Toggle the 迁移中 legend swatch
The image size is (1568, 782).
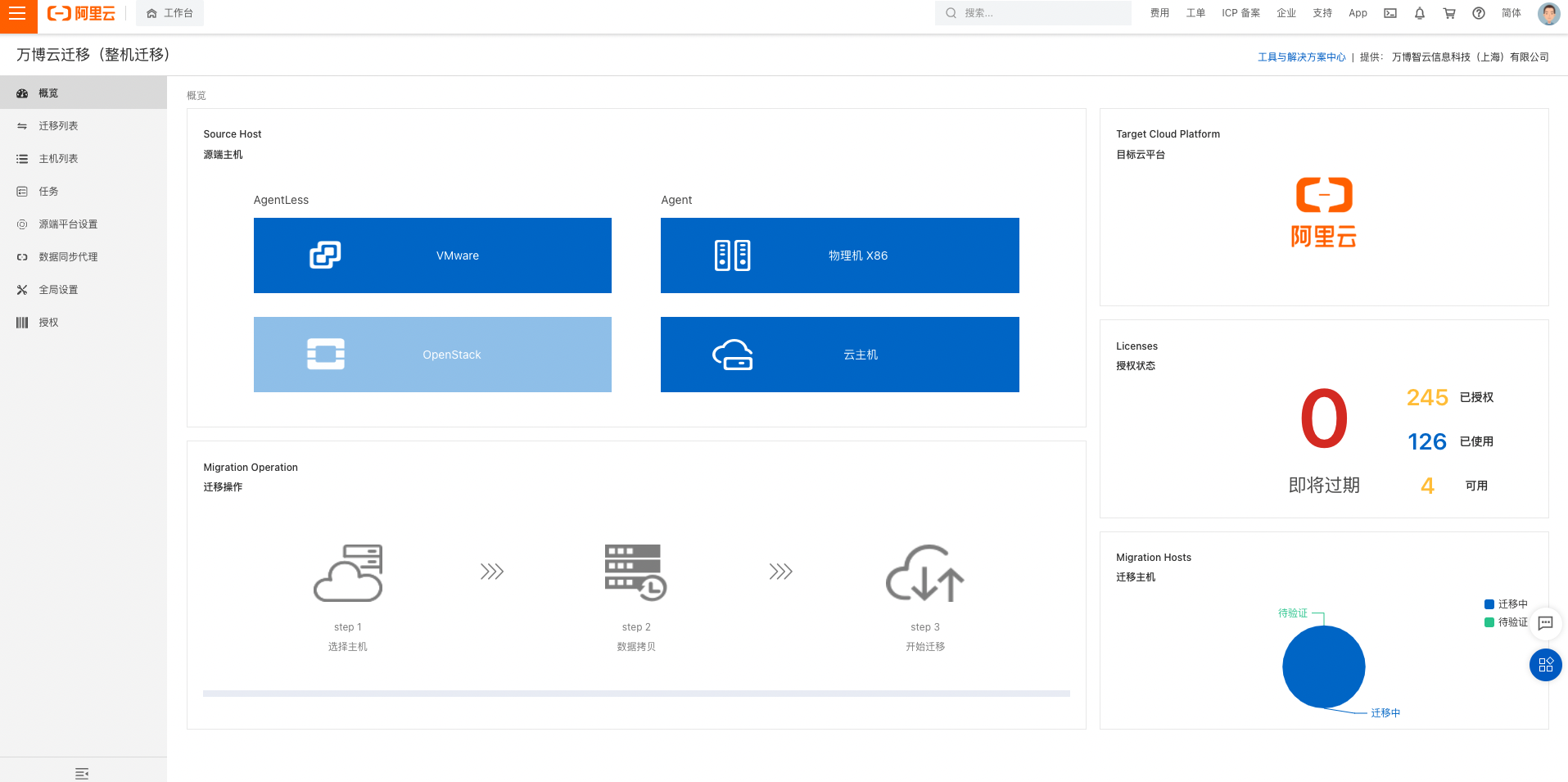coord(1489,604)
